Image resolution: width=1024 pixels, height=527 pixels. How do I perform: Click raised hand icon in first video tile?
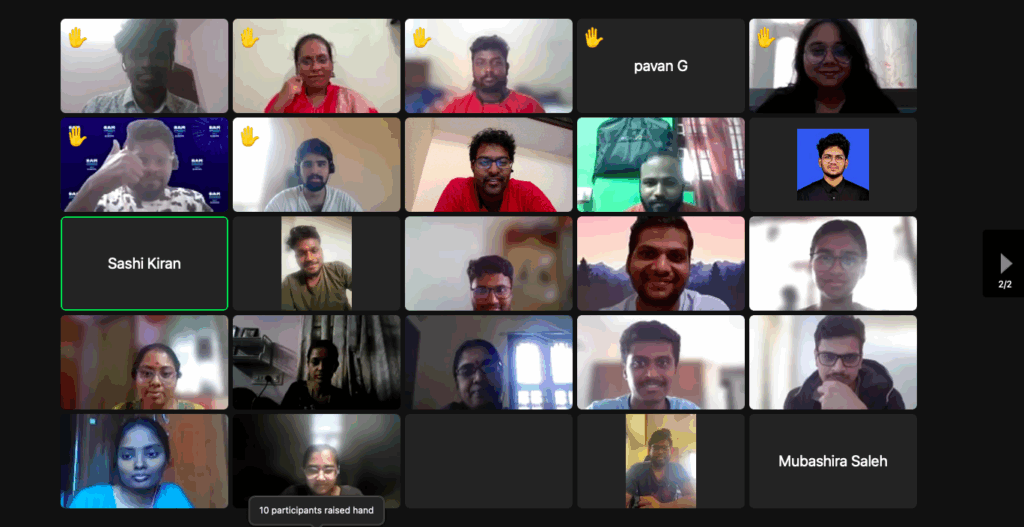point(77,37)
